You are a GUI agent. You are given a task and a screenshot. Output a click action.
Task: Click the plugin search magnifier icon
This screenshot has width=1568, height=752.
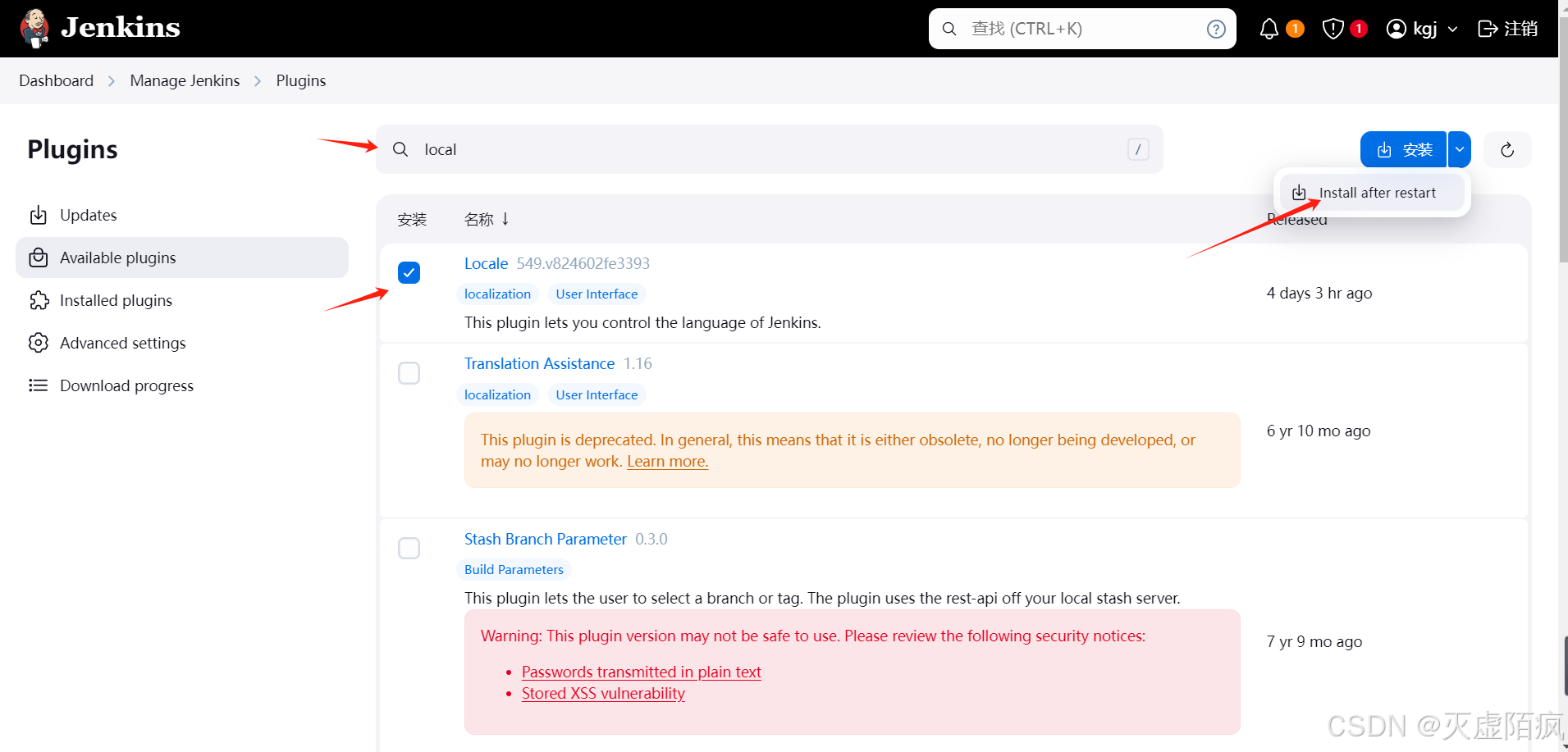pyautogui.click(x=400, y=149)
